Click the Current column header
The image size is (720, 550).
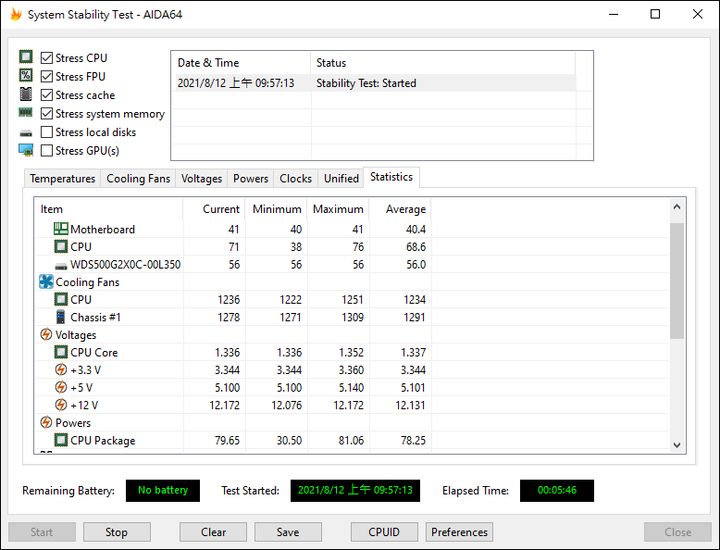tap(214, 209)
